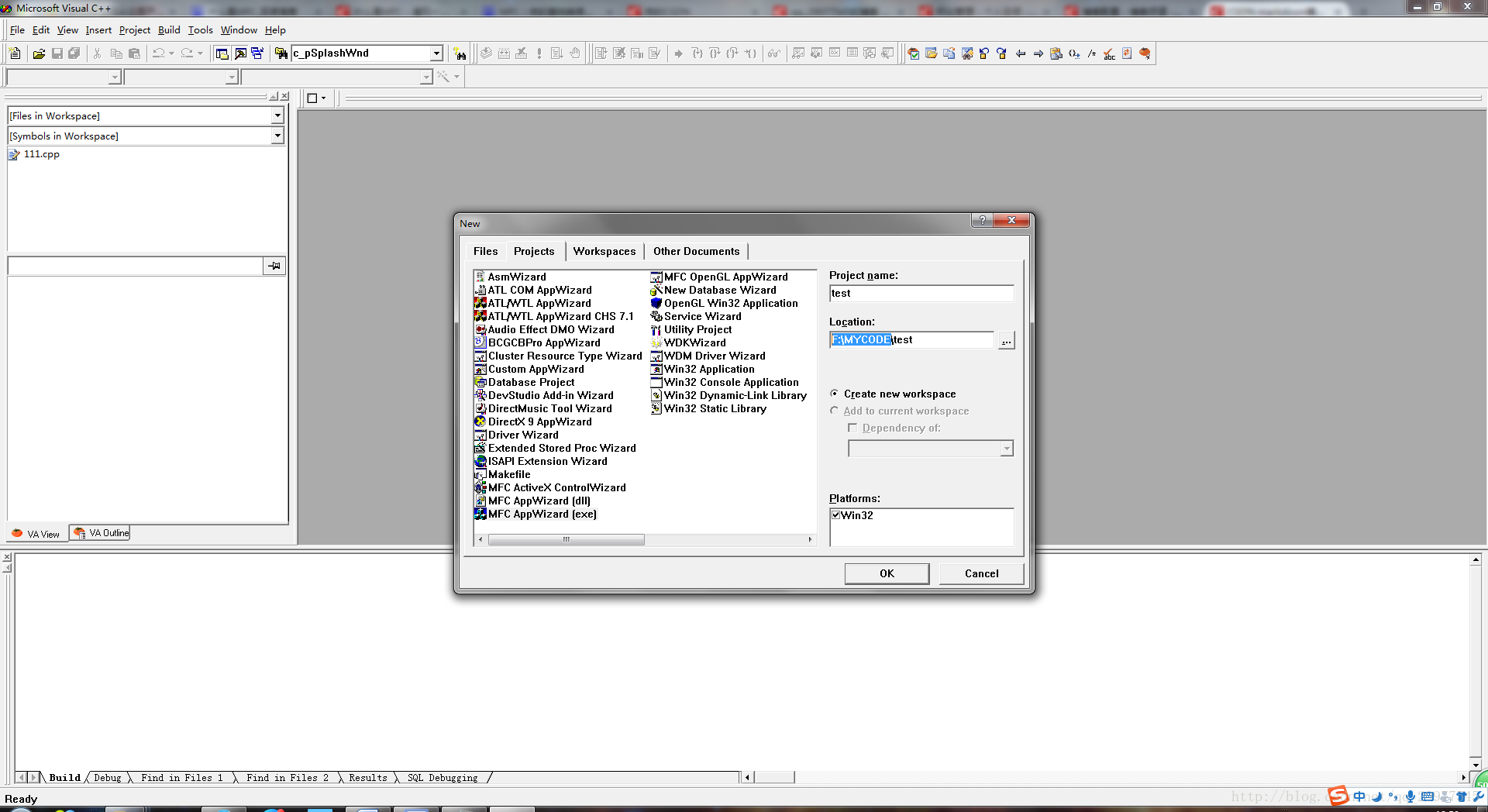
Task: Click the Paste clipboard icon
Action: pyautogui.click(x=134, y=53)
